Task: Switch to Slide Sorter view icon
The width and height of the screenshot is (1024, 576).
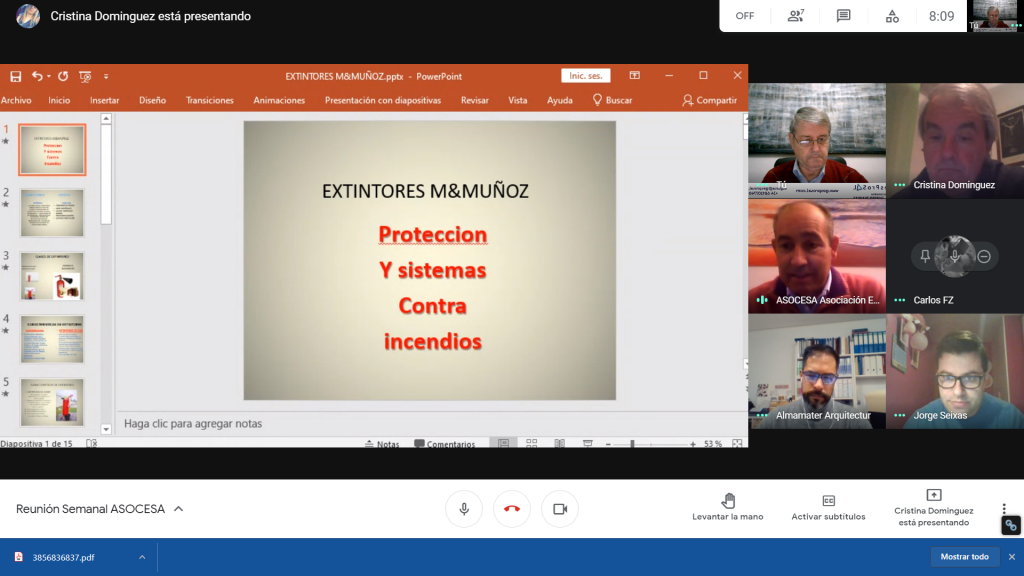Action: [532, 443]
